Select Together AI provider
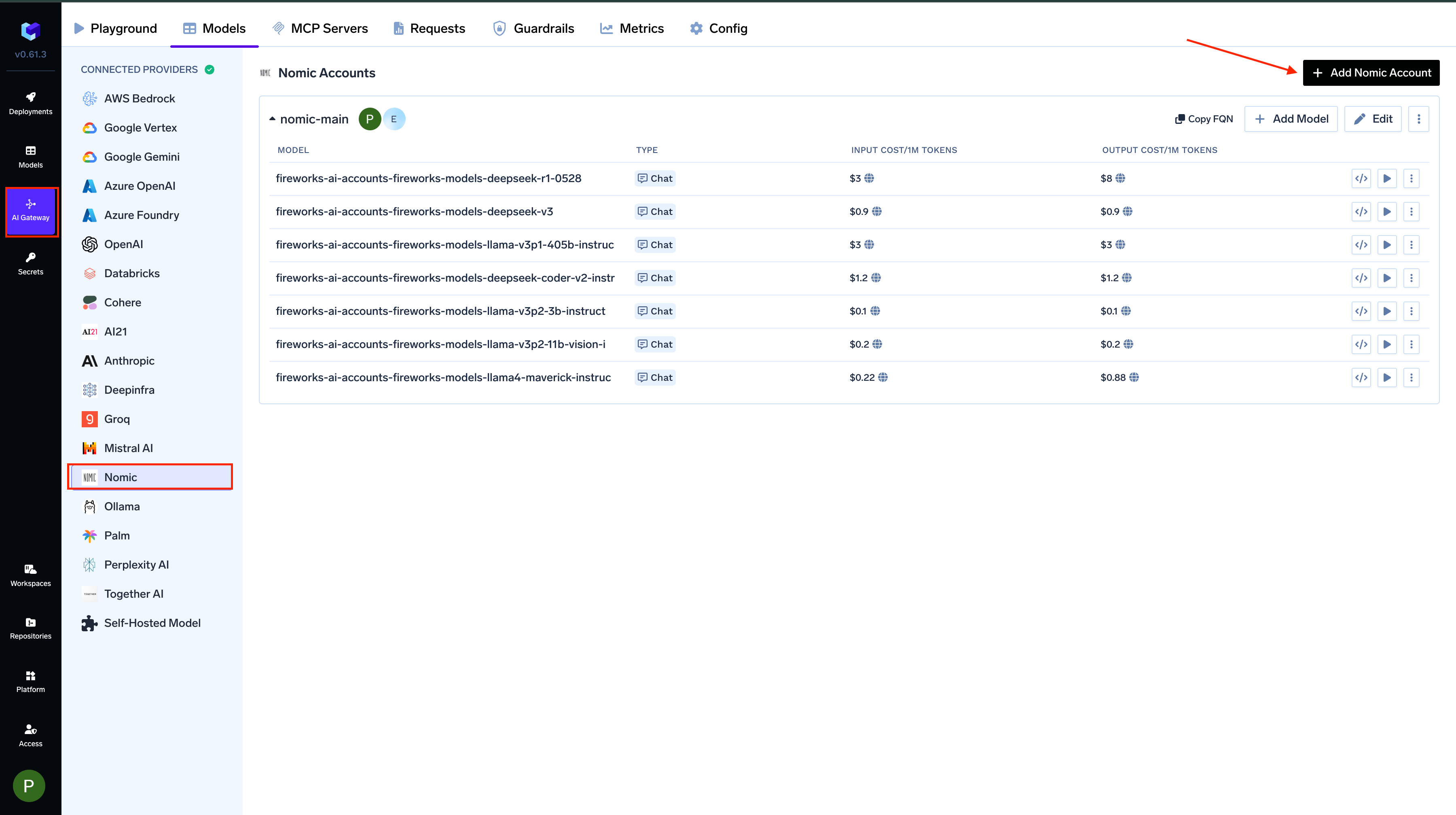The image size is (1456, 815). [x=133, y=594]
